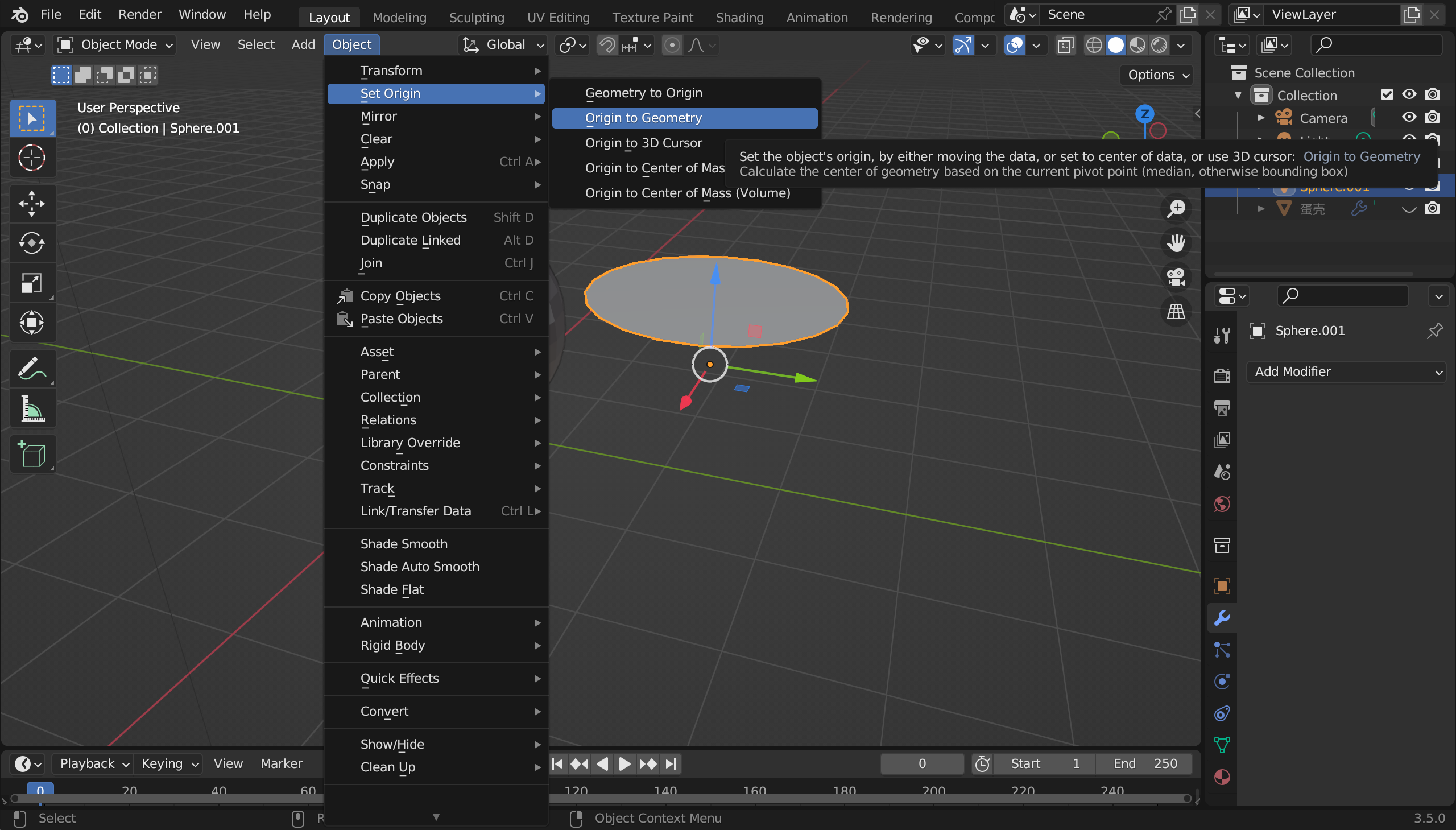The height and width of the screenshot is (830, 1456).
Task: Open the Add Modifier dropdown
Action: [1347, 371]
